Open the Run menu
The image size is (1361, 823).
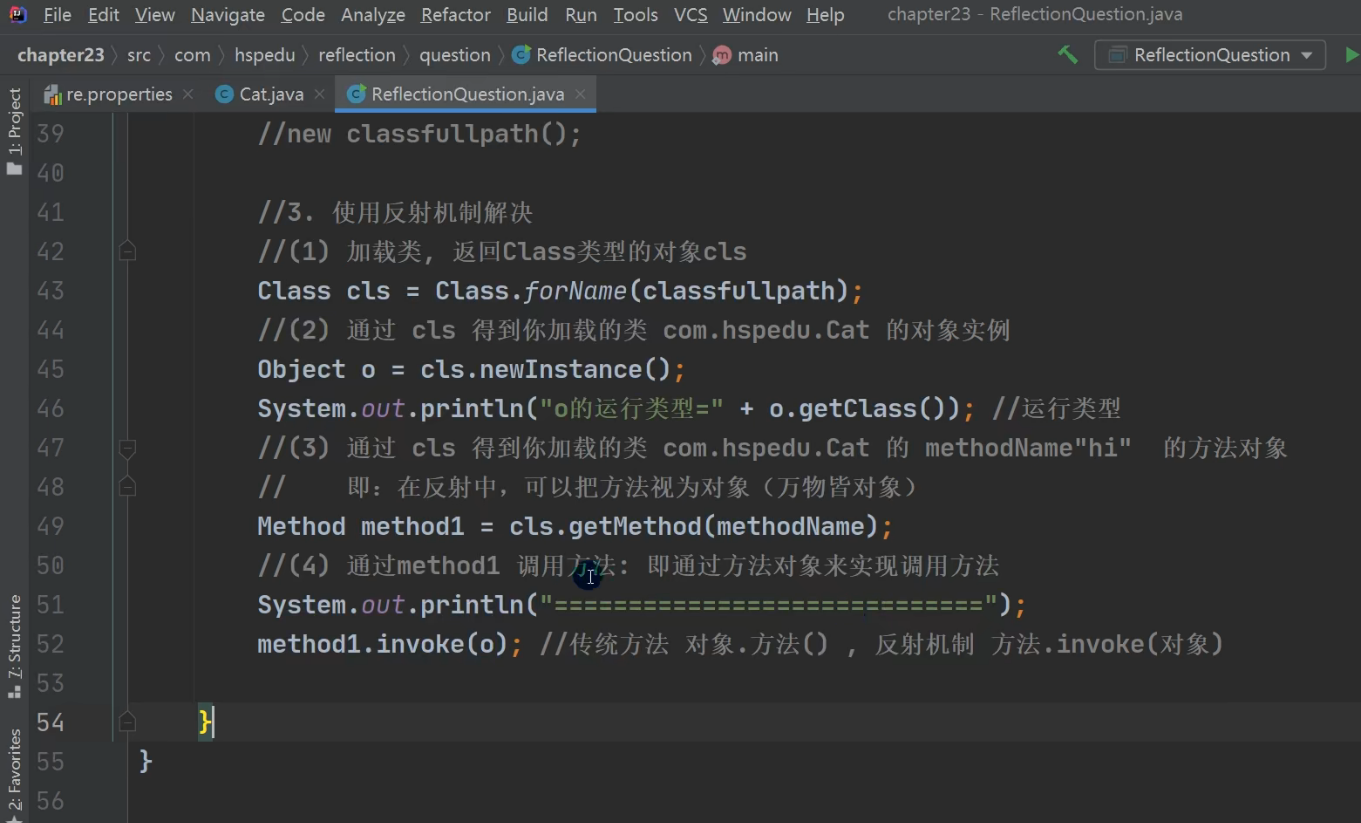581,15
